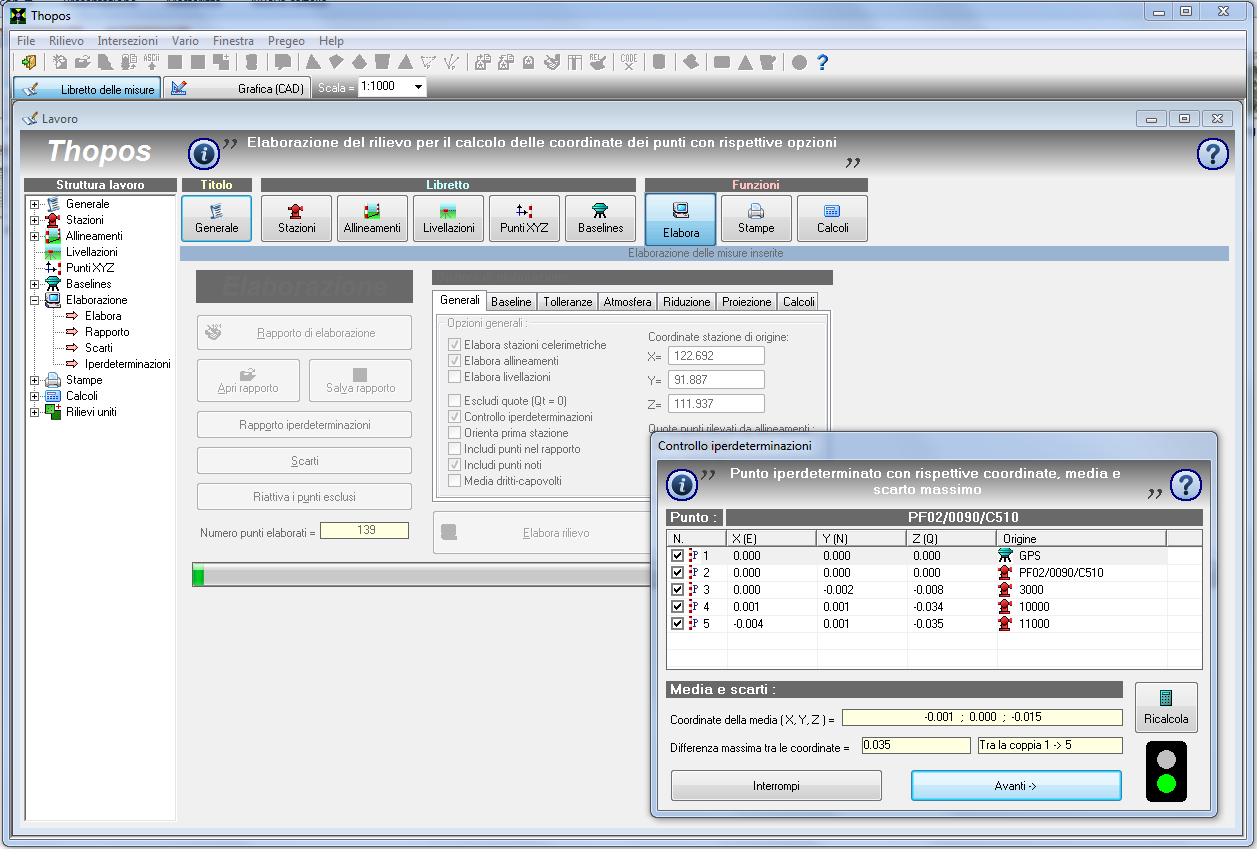Open the Allineamenti libretto button
This screenshot has width=1257, height=849.
372,218
